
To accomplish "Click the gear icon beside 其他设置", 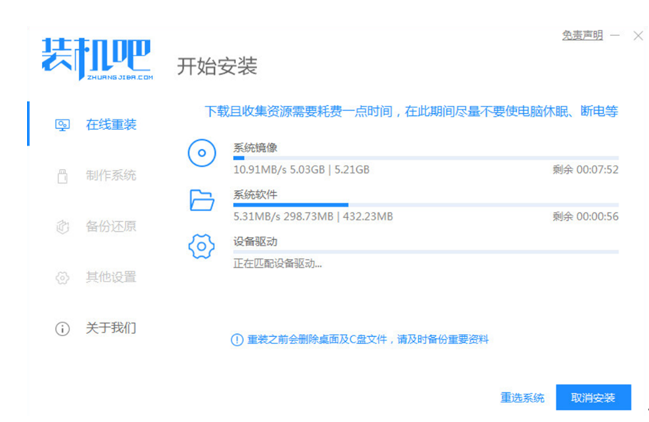I will pyautogui.click(x=62, y=278).
